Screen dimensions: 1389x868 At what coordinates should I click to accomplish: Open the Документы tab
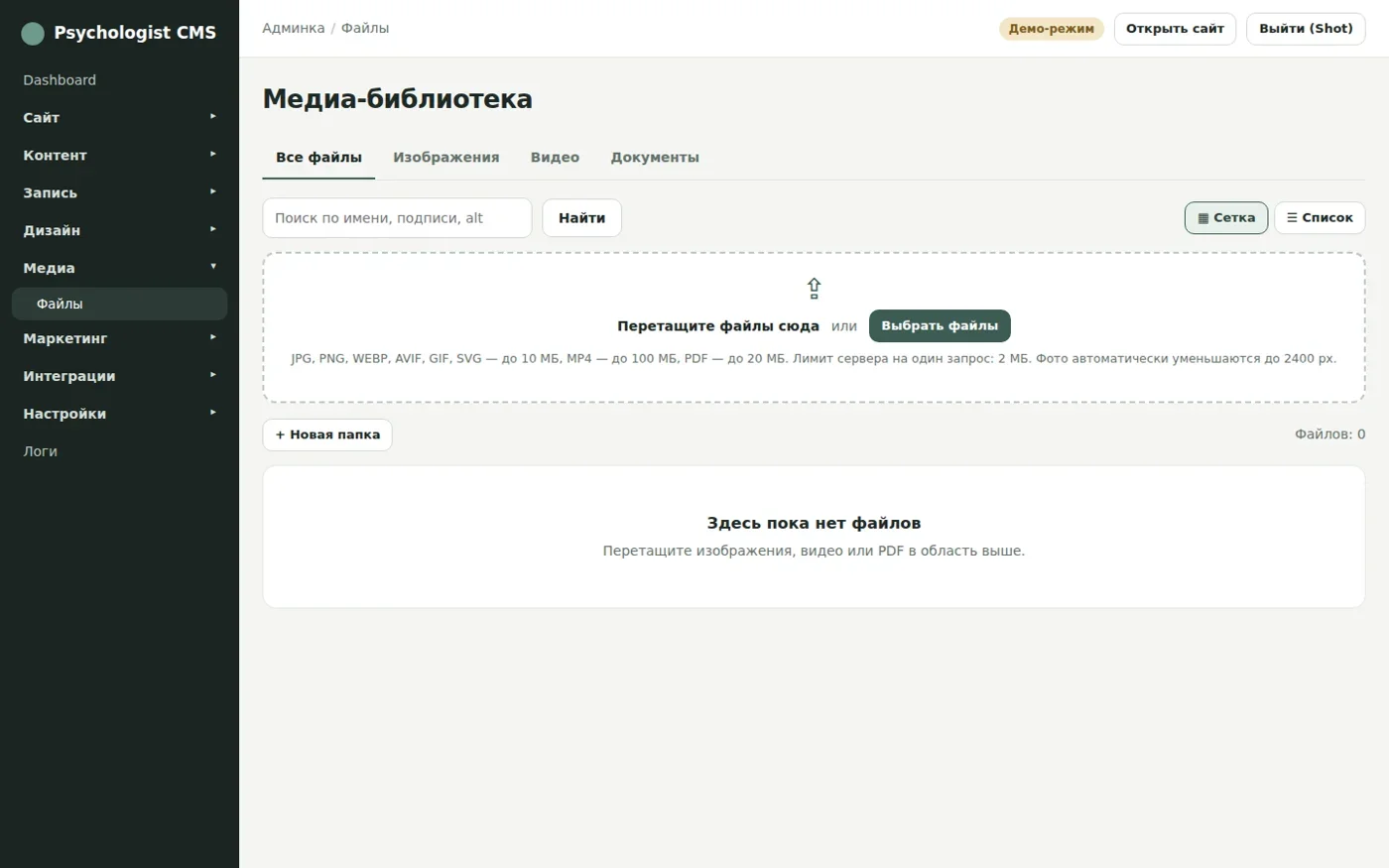(655, 158)
